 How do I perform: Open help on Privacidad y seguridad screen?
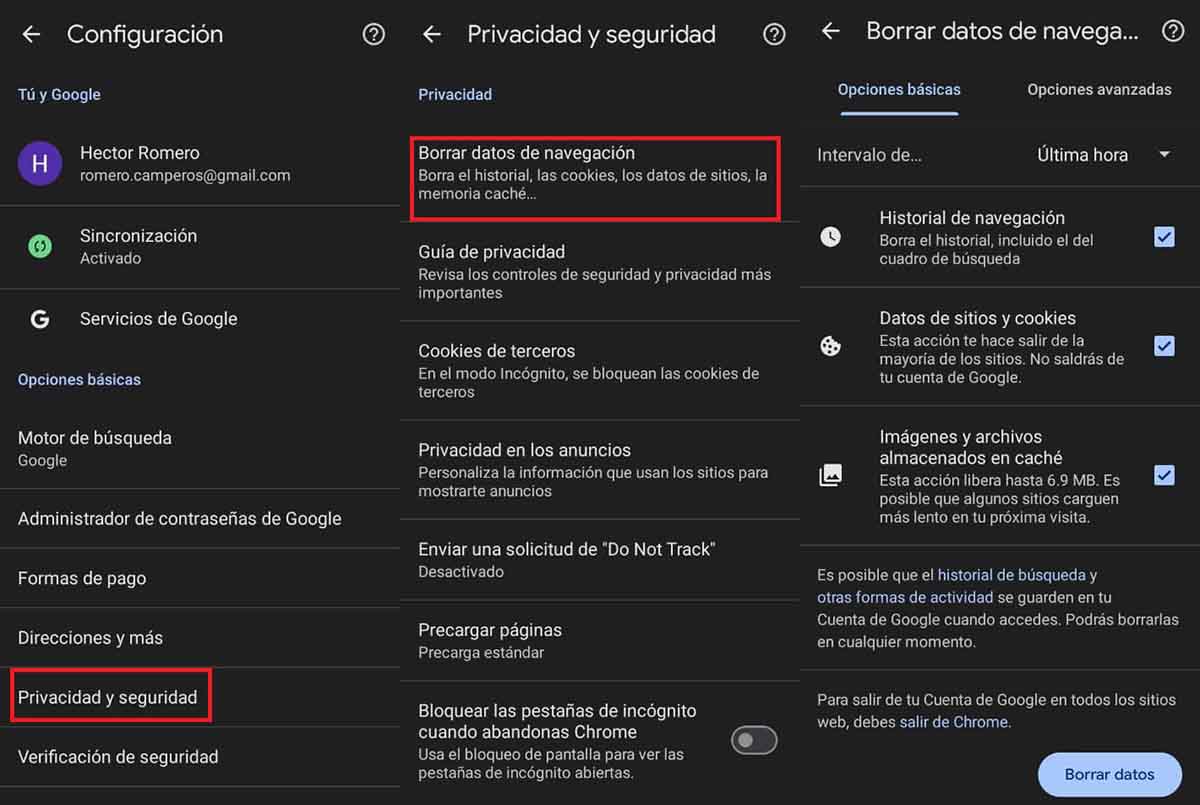[774, 34]
